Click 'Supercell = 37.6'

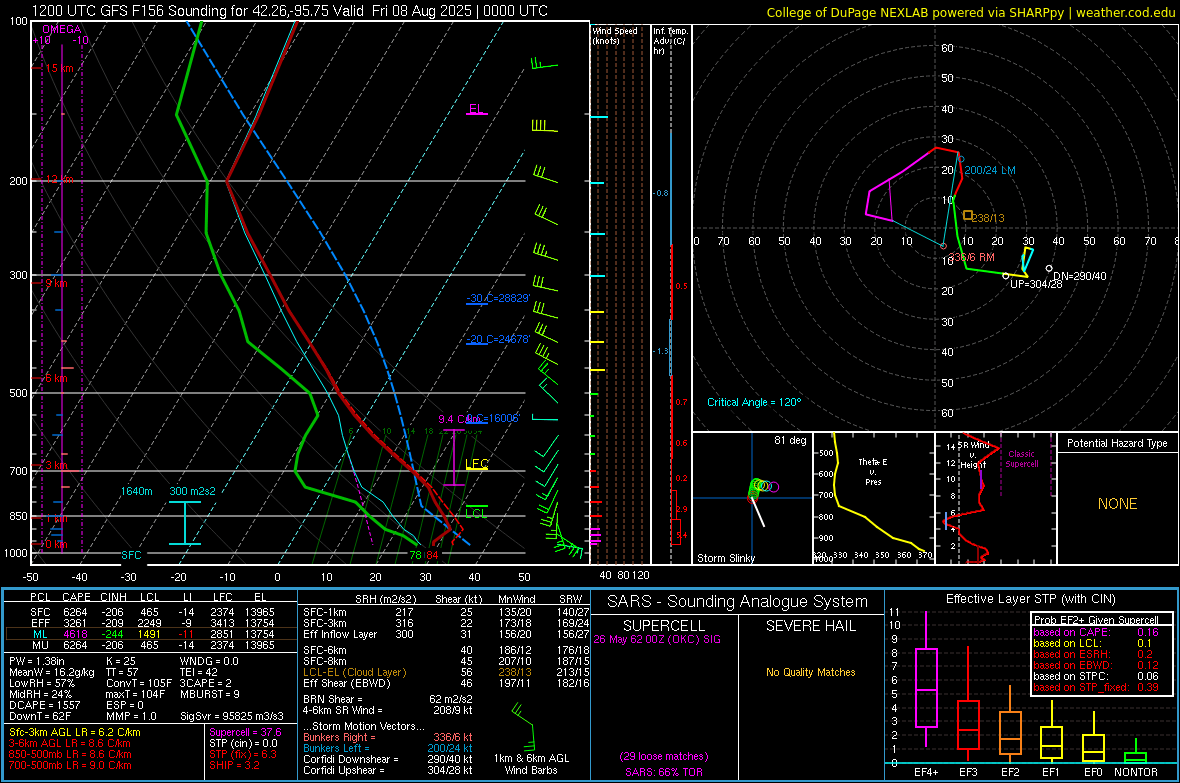pos(245,732)
